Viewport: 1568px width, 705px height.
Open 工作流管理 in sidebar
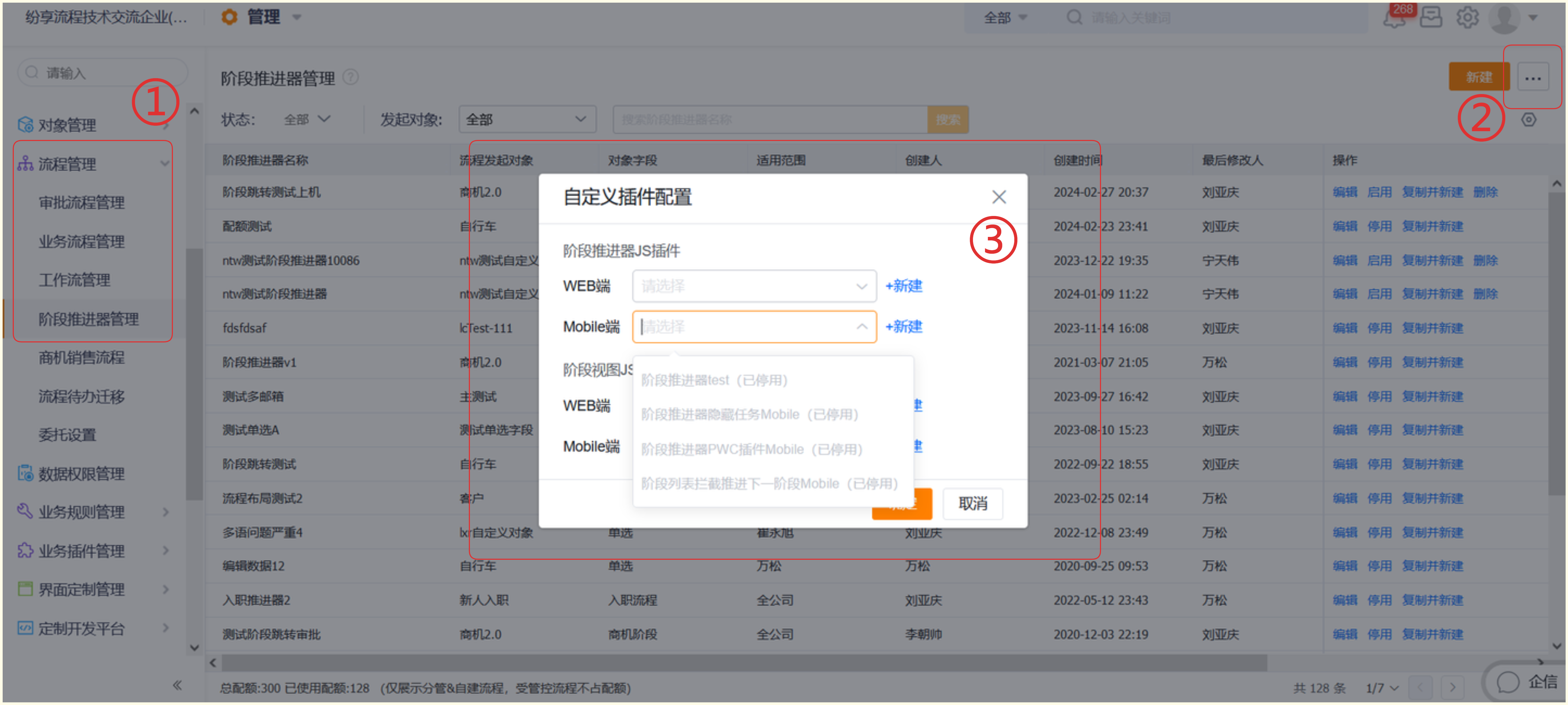[x=74, y=280]
